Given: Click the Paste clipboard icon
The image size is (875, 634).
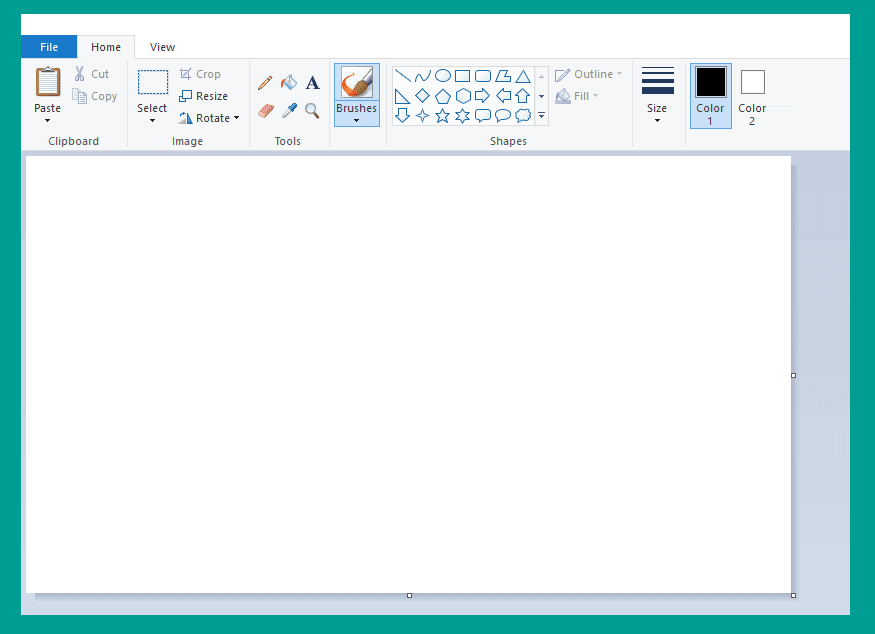Looking at the screenshot, I should click(48, 82).
